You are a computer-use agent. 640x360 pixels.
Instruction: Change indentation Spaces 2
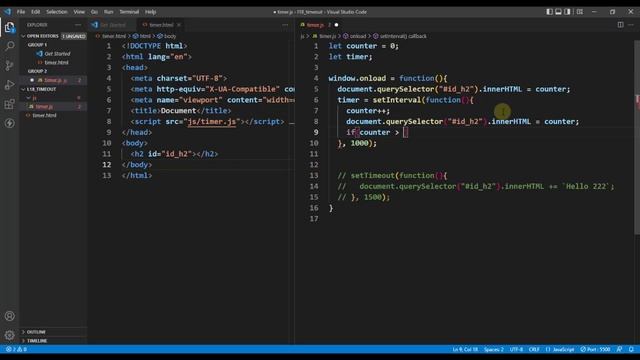coord(494,349)
